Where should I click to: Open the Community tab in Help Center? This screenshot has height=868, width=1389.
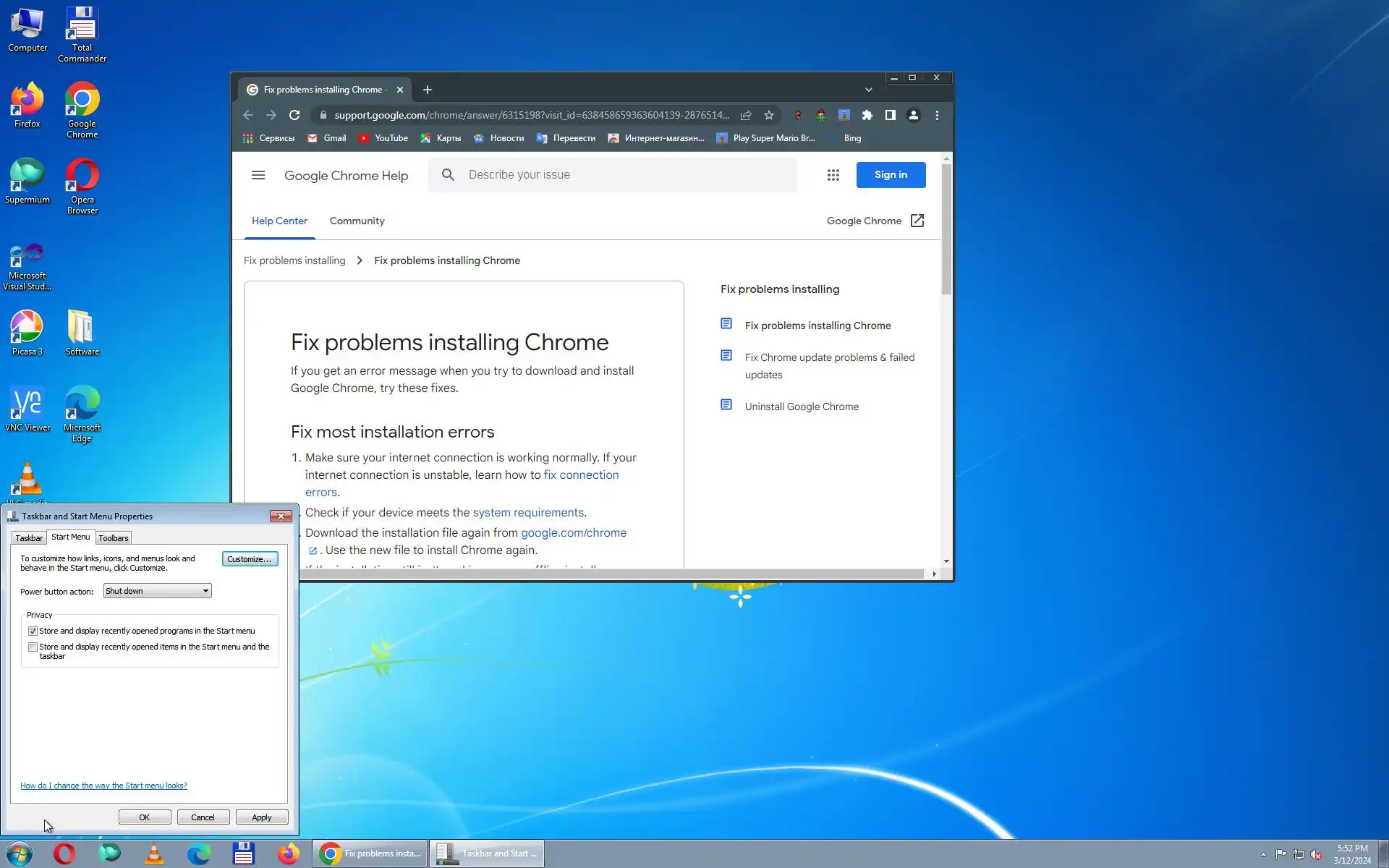357,221
